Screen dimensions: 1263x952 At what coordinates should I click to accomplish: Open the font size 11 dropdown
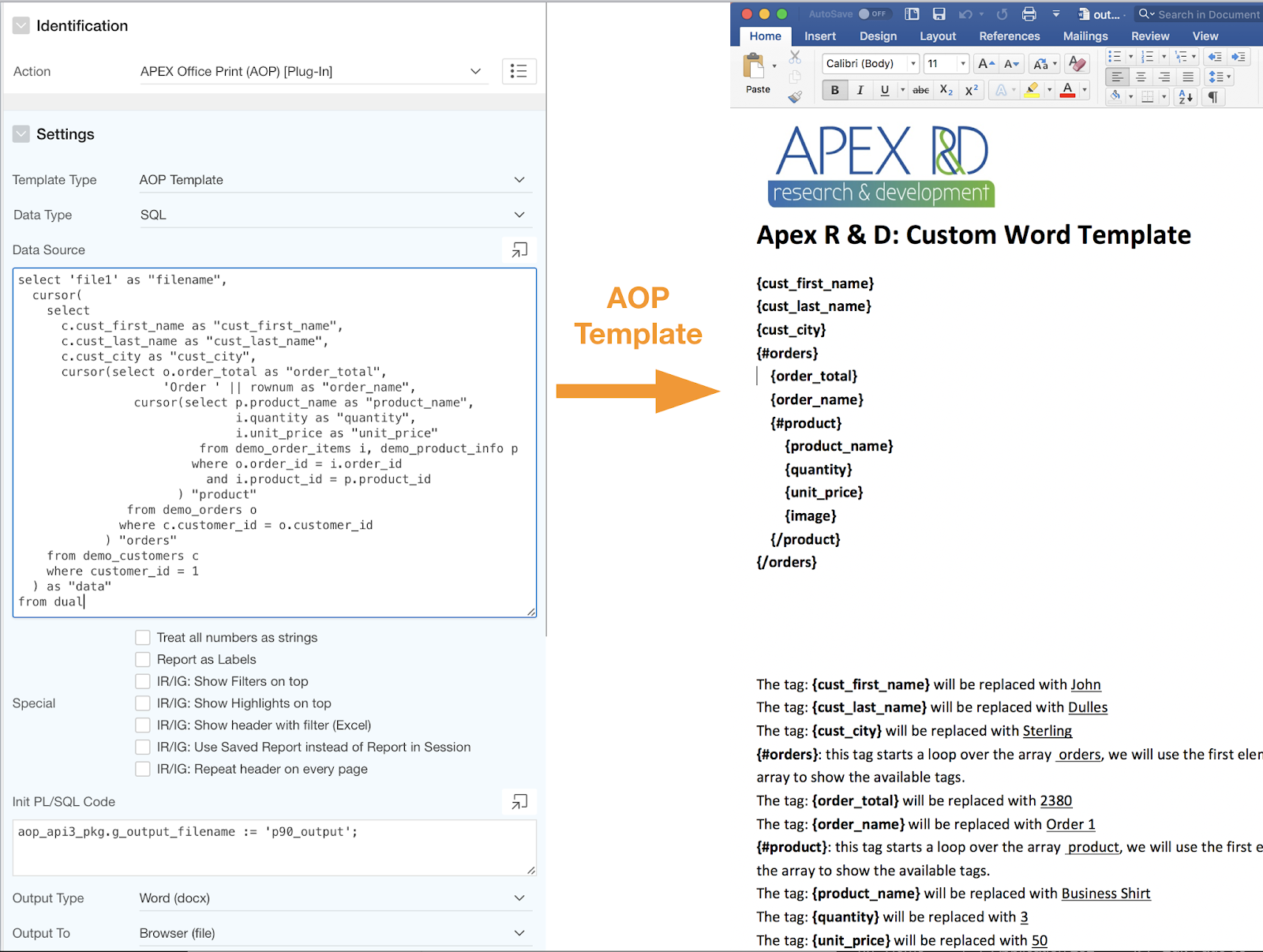pyautogui.click(x=963, y=64)
